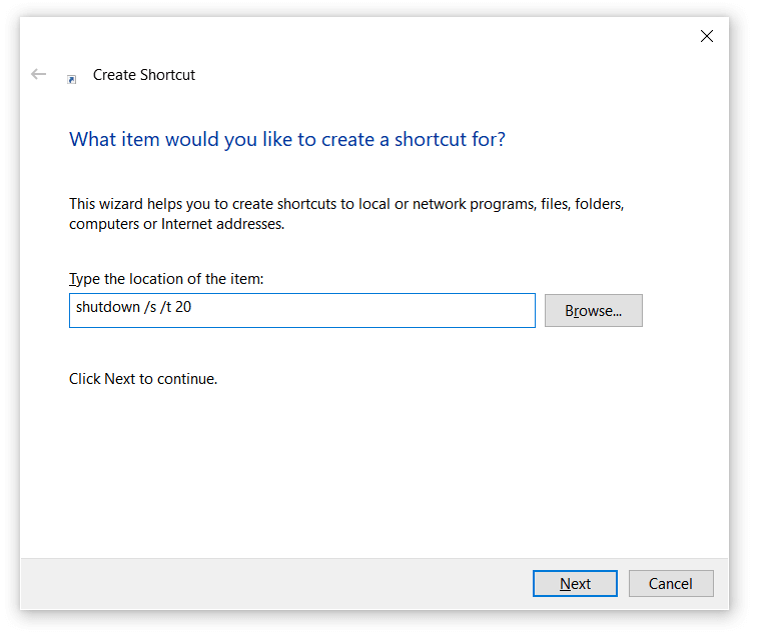Click "computers or Internet addresses" description line
The width and height of the screenshot is (758, 632).
coord(177,224)
